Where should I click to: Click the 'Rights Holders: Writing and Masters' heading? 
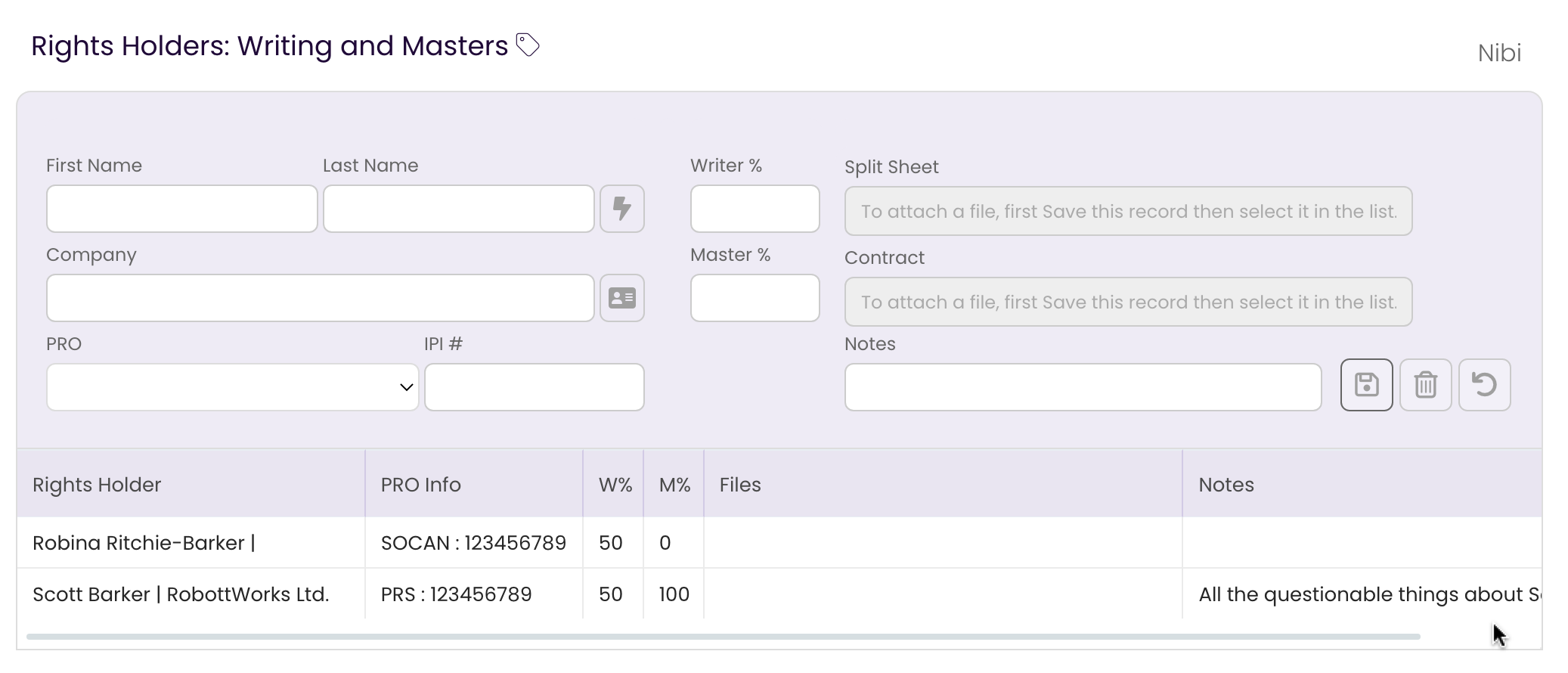[x=270, y=46]
